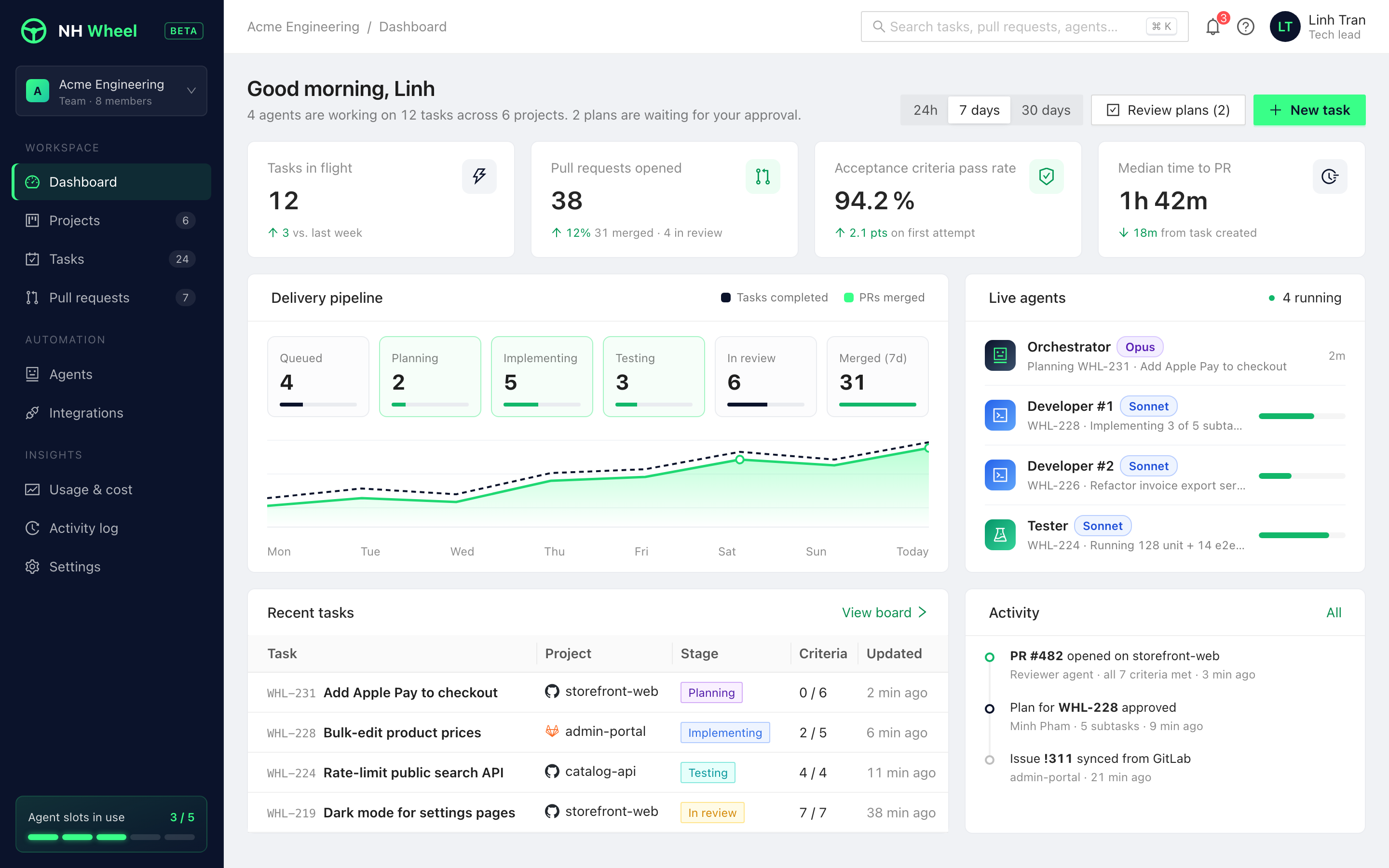Viewport: 1389px width, 868px height.
Task: Select the 24h time range
Action: [x=925, y=109]
